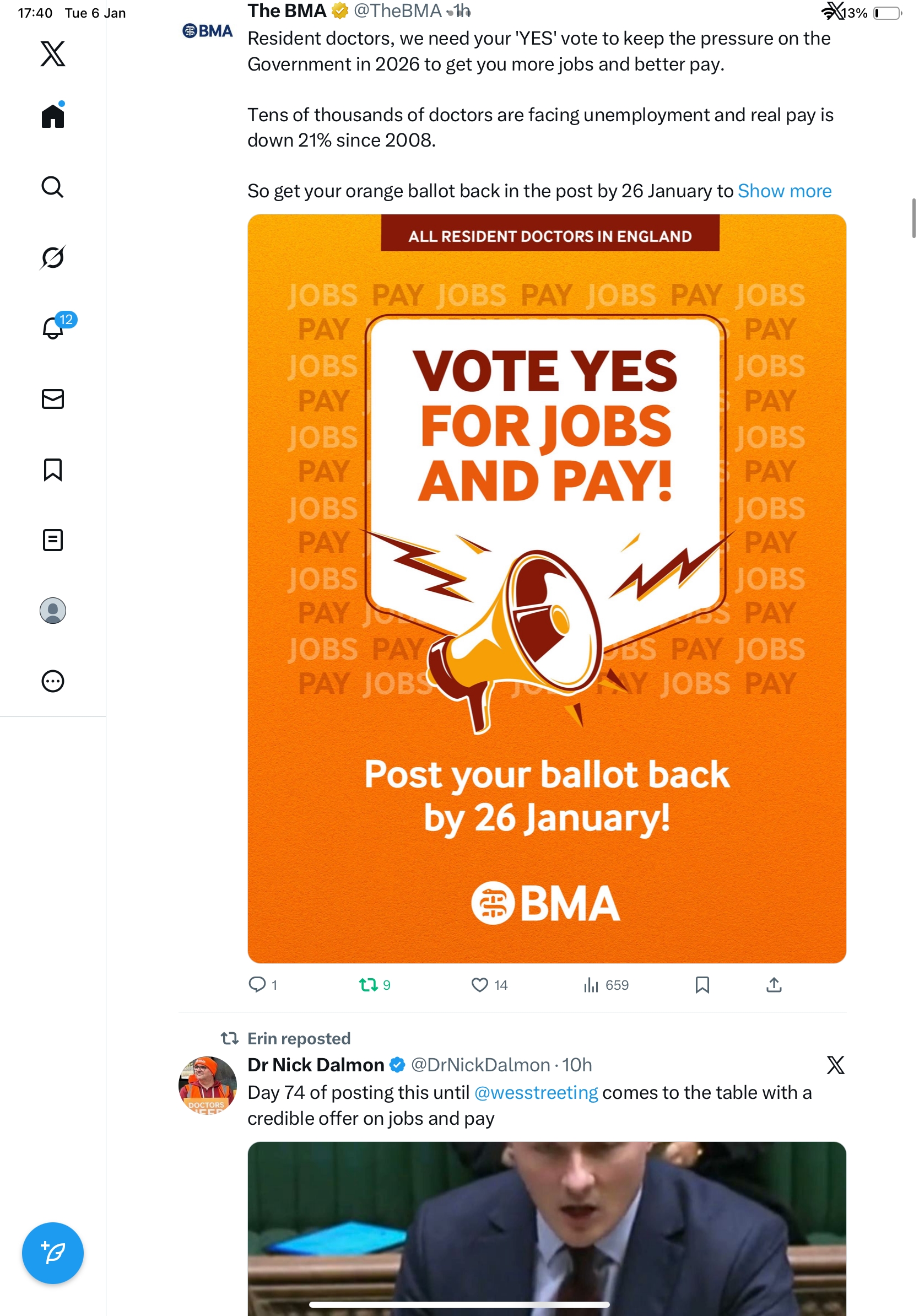
Task: Expand BMA post with Show more
Action: click(784, 191)
